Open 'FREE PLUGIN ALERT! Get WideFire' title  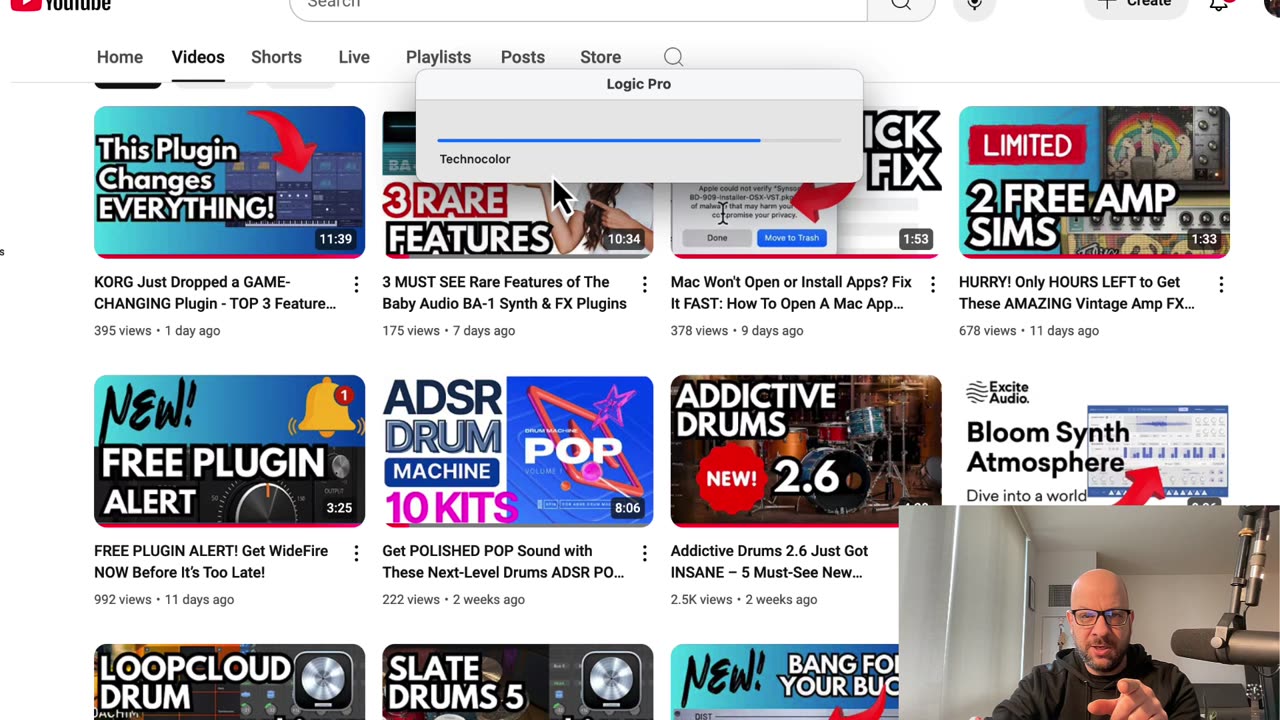pyautogui.click(x=211, y=562)
